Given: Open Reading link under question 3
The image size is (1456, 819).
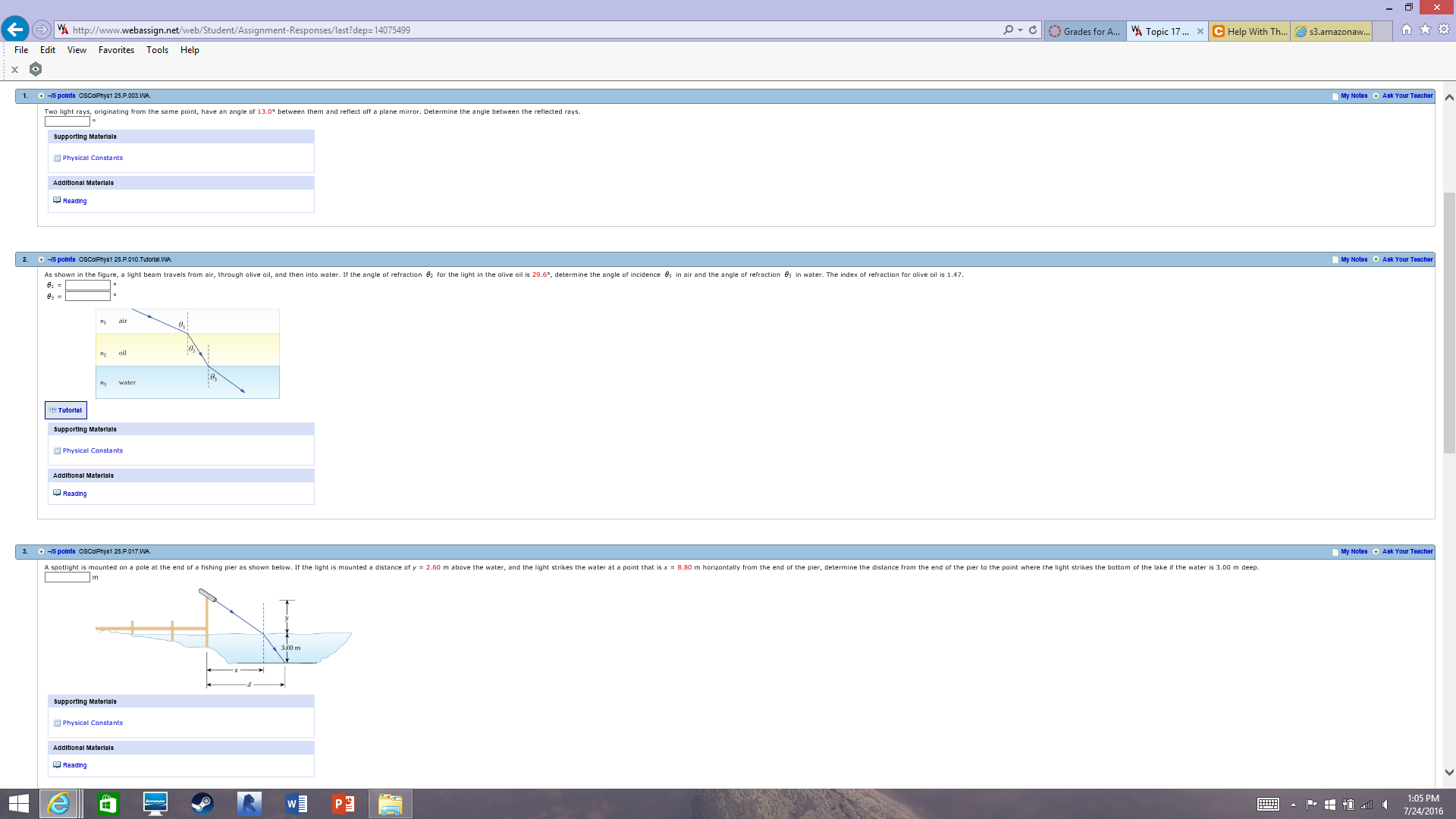Looking at the screenshot, I should [x=74, y=765].
